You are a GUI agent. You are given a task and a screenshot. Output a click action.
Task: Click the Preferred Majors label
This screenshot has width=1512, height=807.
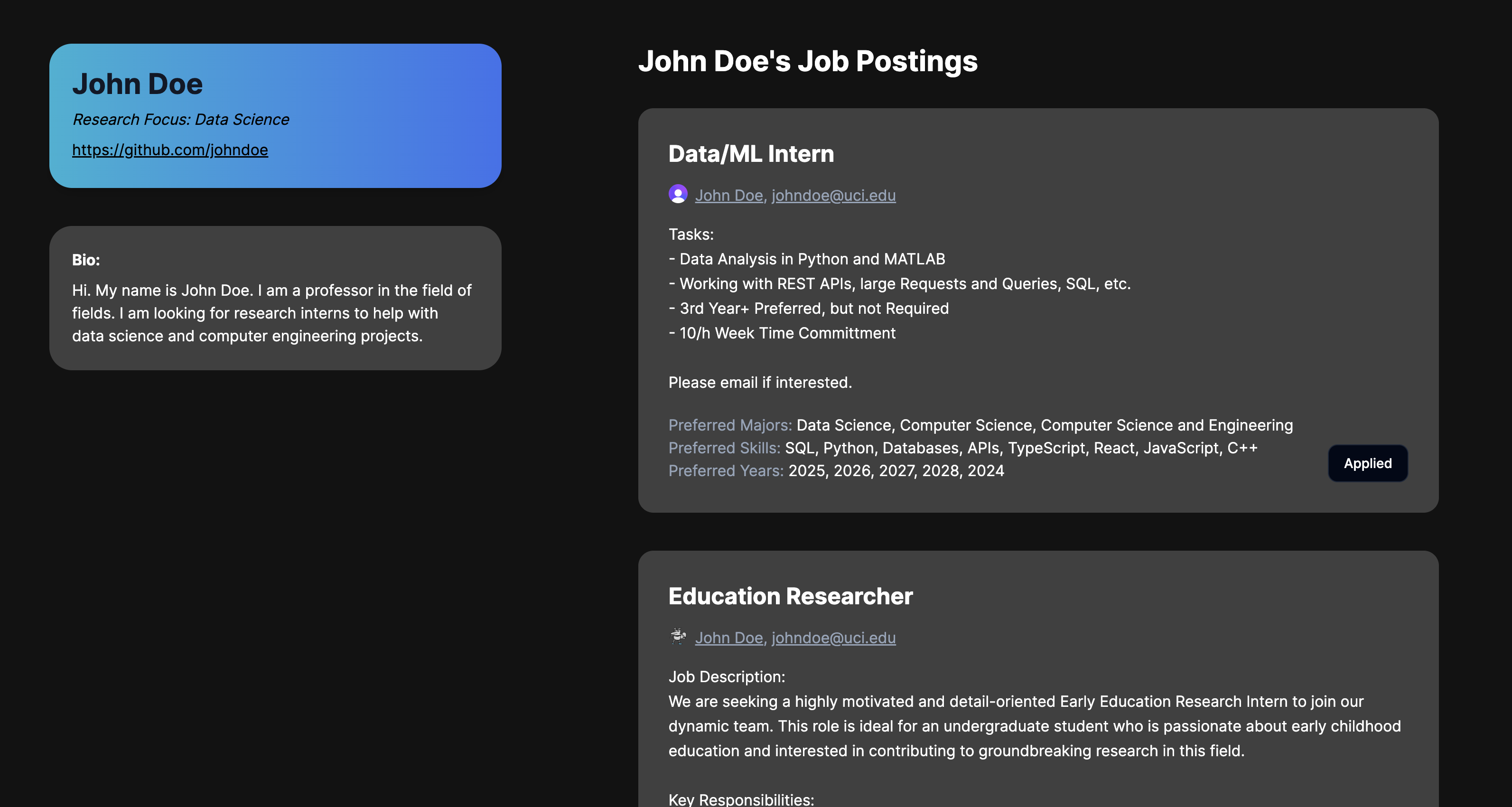[x=729, y=425]
